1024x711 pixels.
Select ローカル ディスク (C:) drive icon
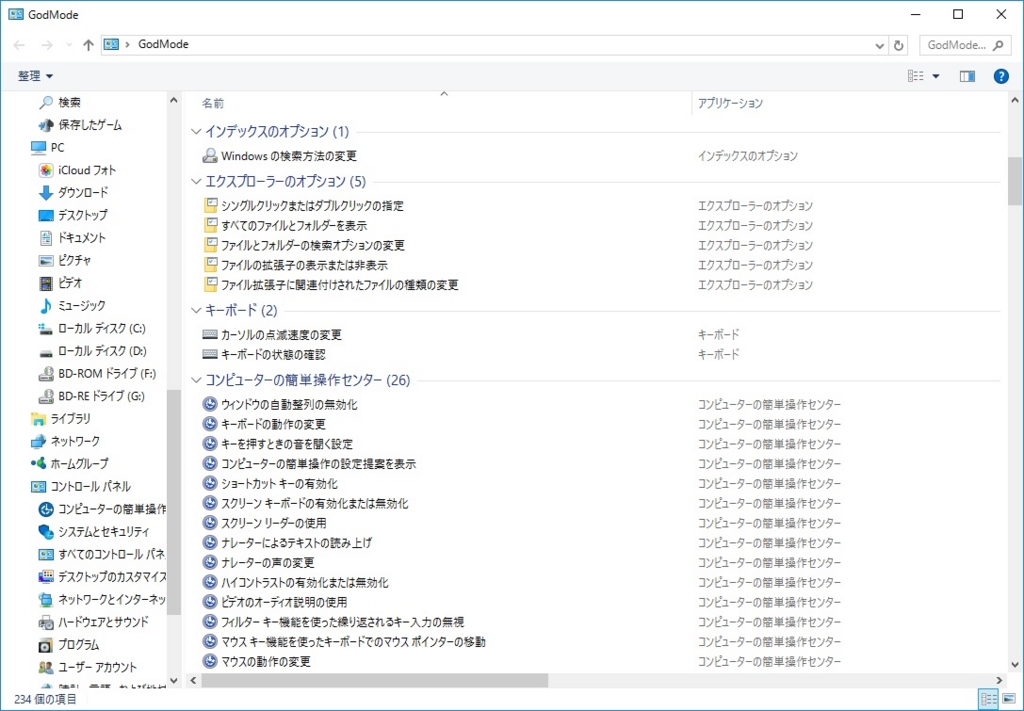[46, 328]
